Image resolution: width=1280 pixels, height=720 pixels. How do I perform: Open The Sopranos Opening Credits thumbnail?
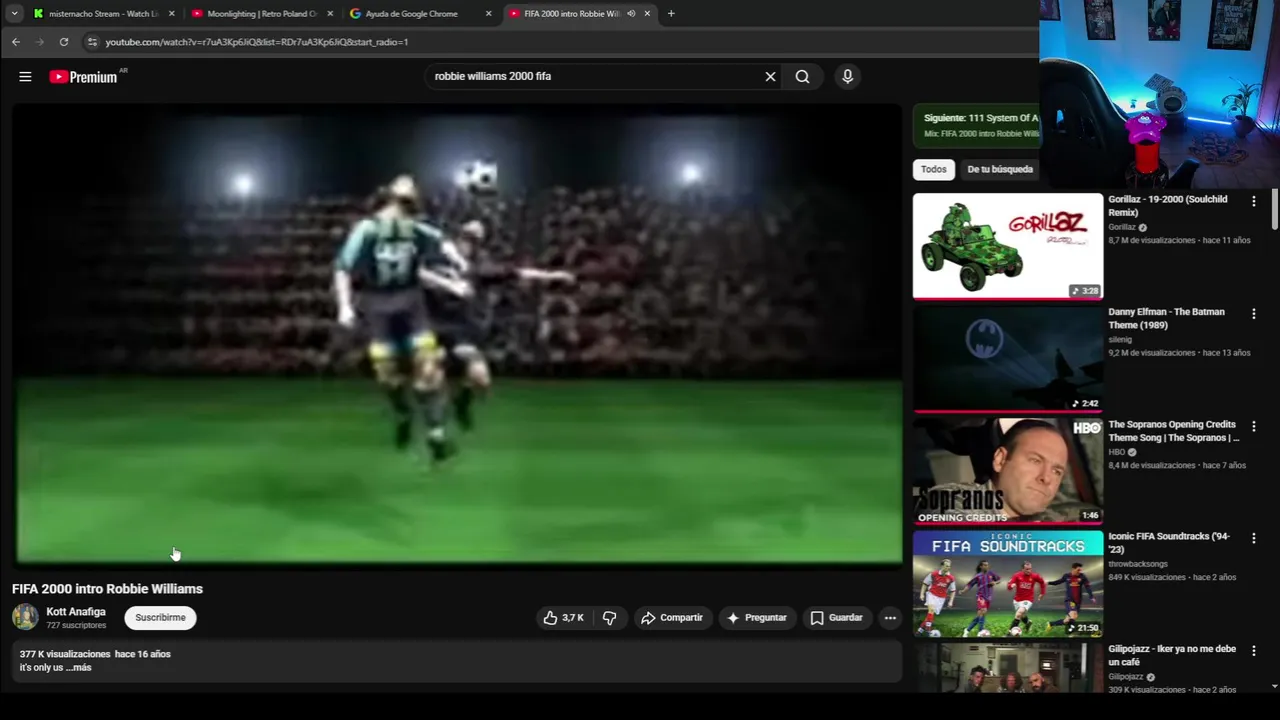[1007, 471]
